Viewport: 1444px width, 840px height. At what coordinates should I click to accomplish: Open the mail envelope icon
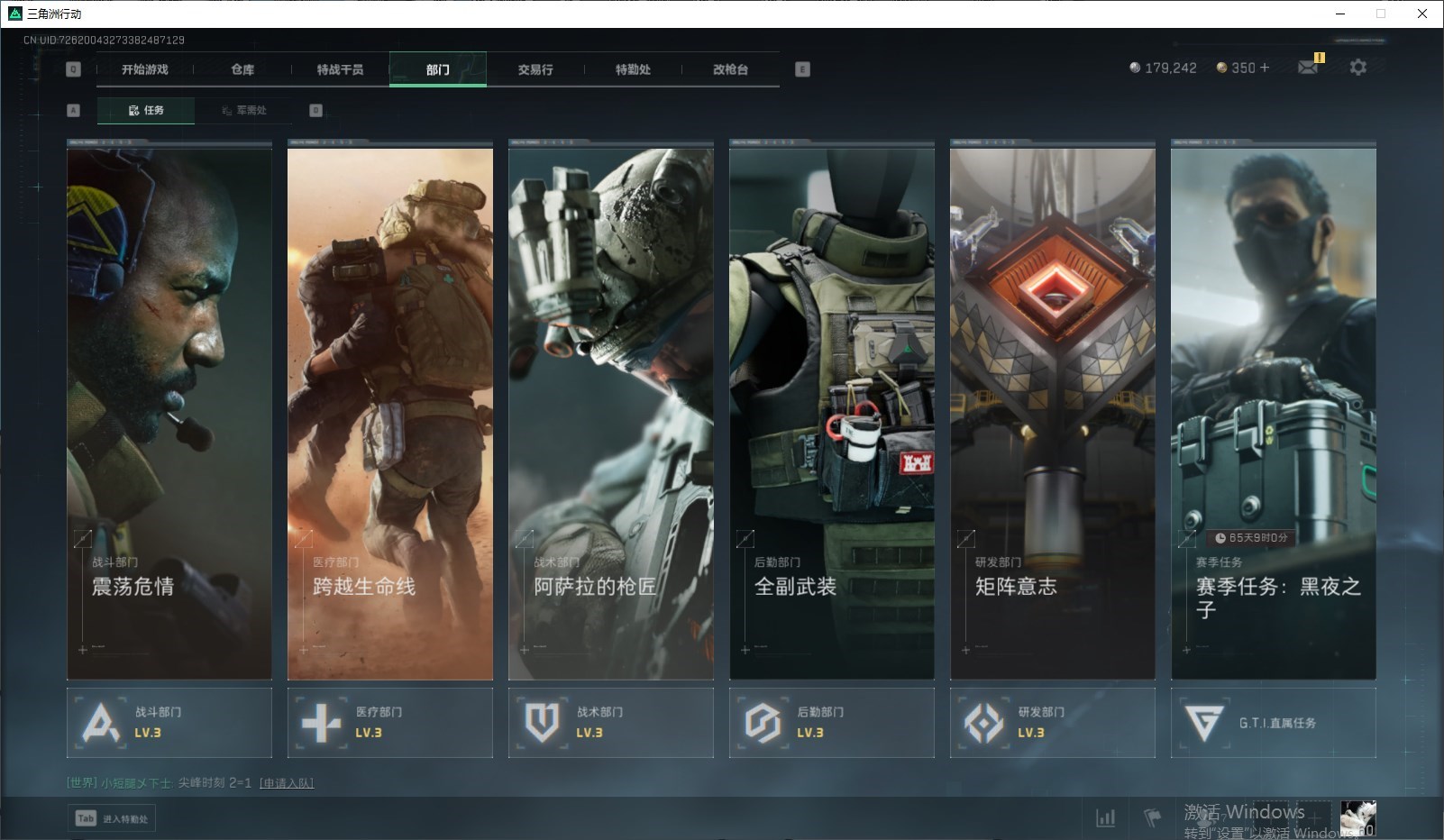pos(1308,68)
